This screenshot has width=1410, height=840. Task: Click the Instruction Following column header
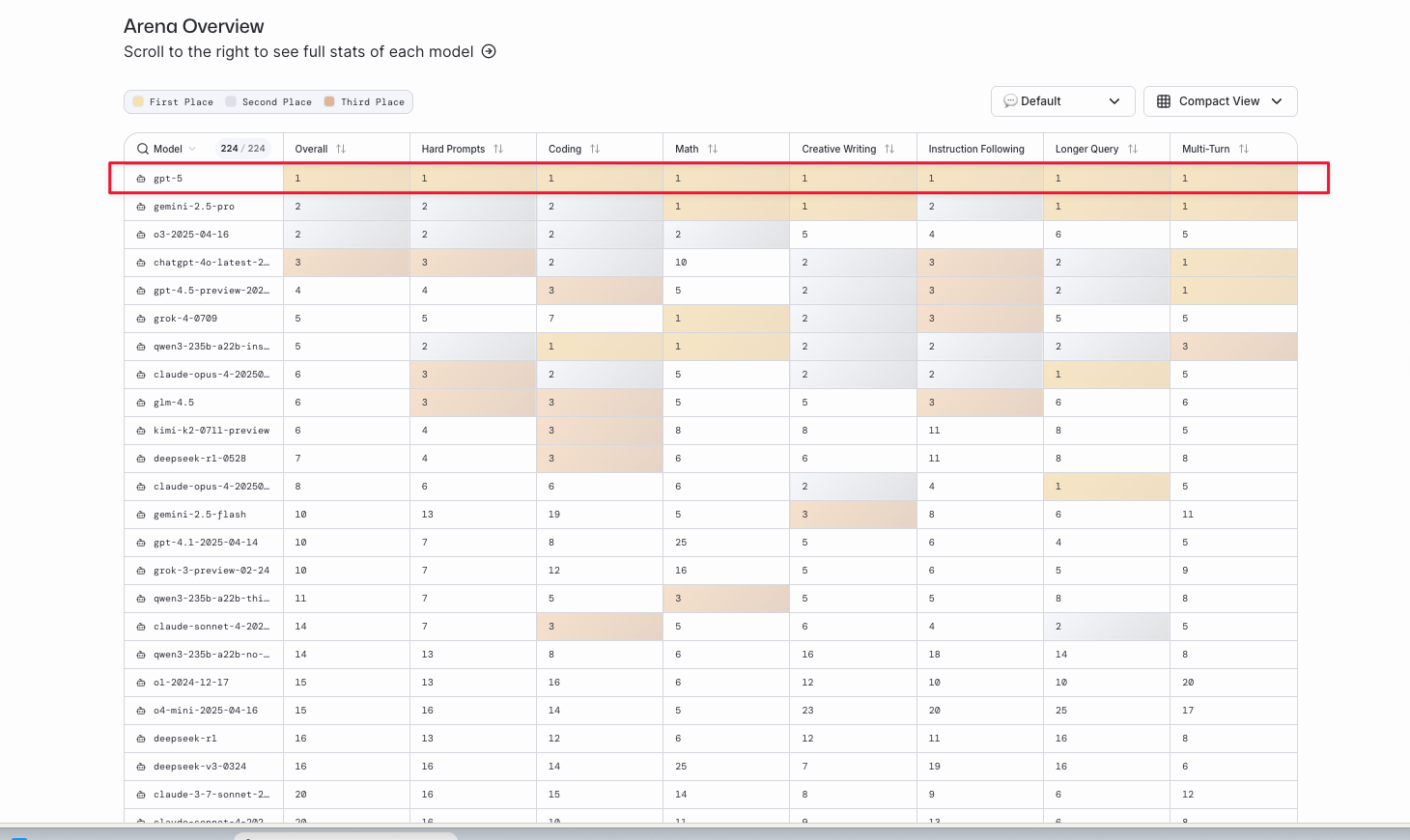976,149
